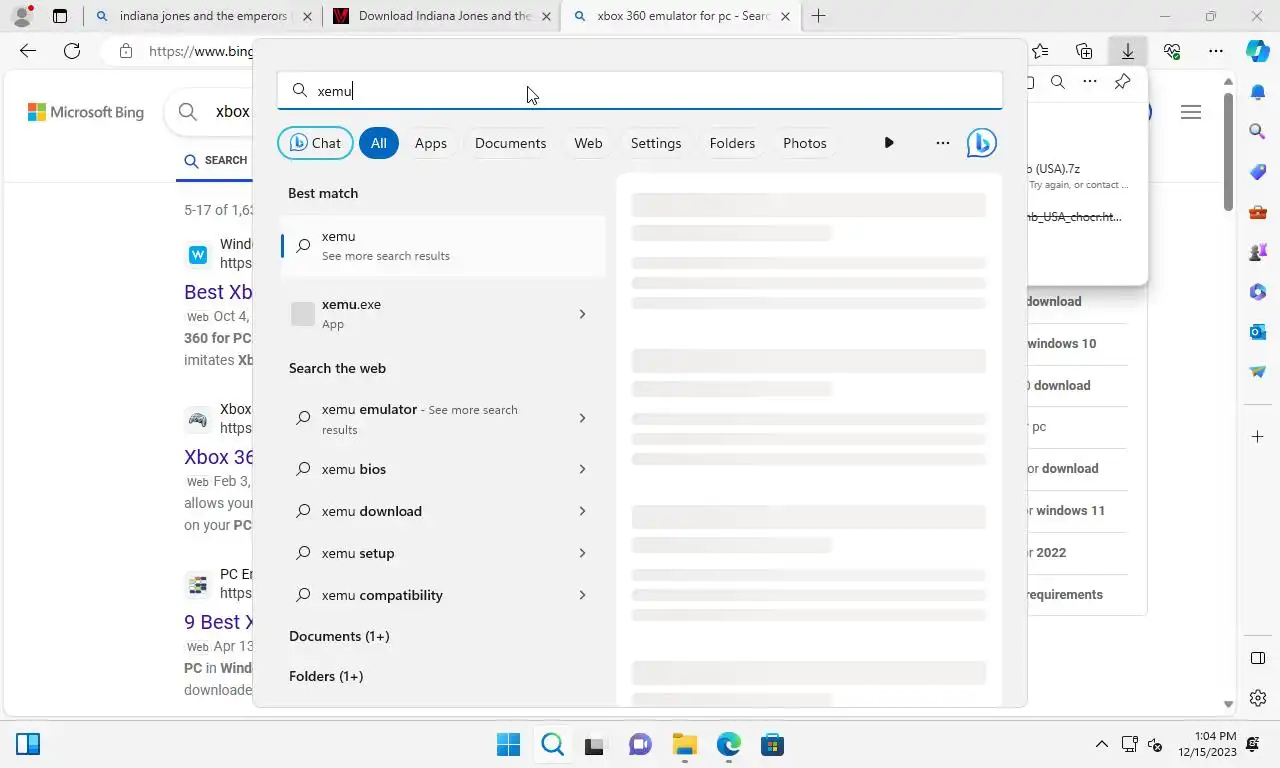Open the Documents (1+) section

(339, 636)
